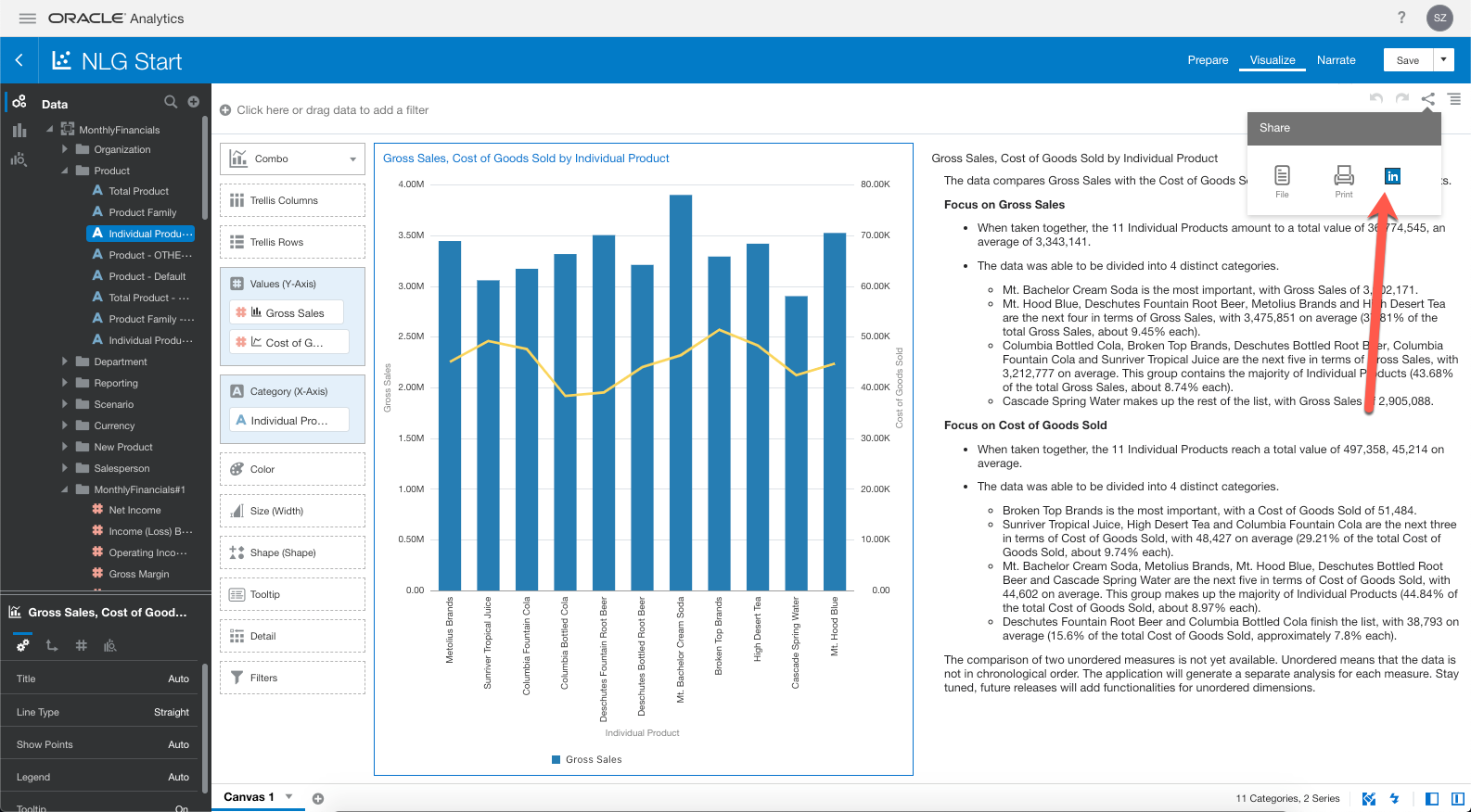Image resolution: width=1471 pixels, height=812 pixels.
Task: Toggle the Show Points Auto setting
Action: coord(178,744)
